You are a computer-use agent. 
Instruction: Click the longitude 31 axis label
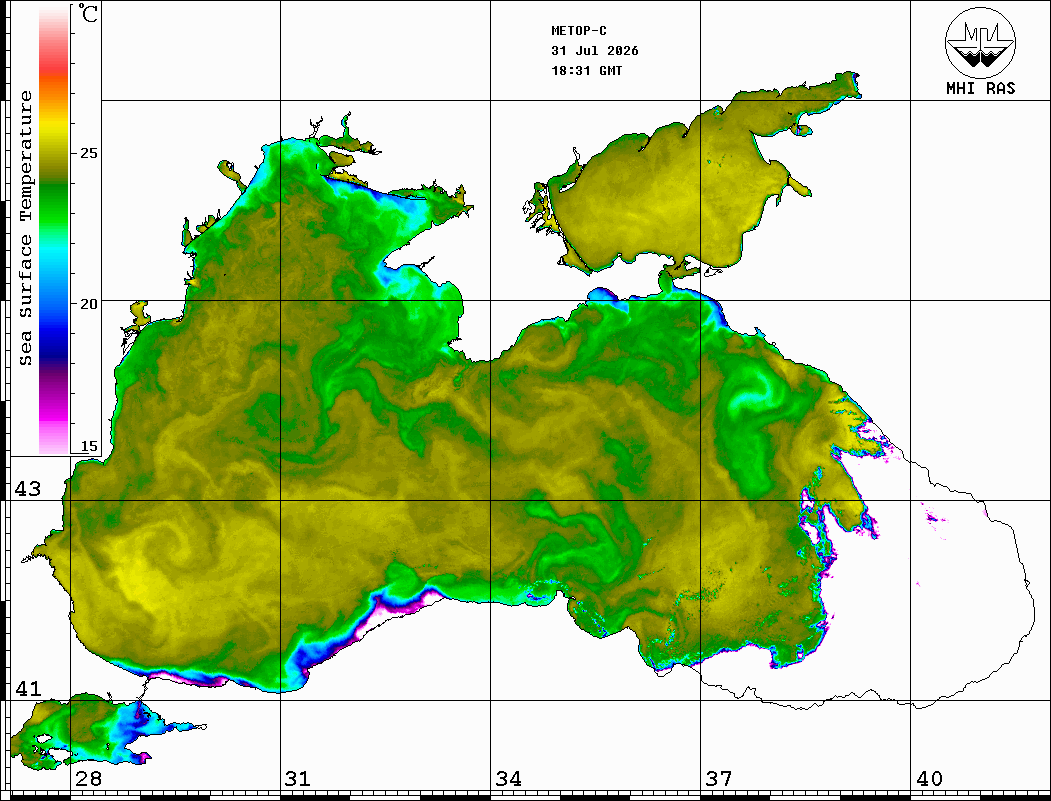pos(298,778)
